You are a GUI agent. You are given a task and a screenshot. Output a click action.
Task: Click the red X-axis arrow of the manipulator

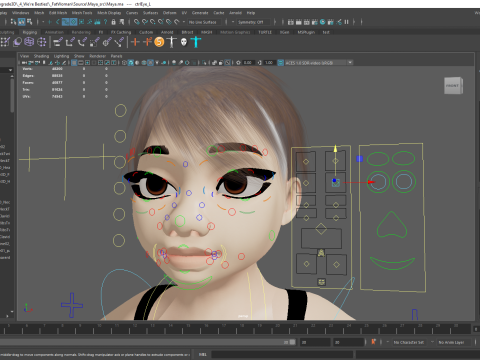pyautogui.click(x=371, y=182)
